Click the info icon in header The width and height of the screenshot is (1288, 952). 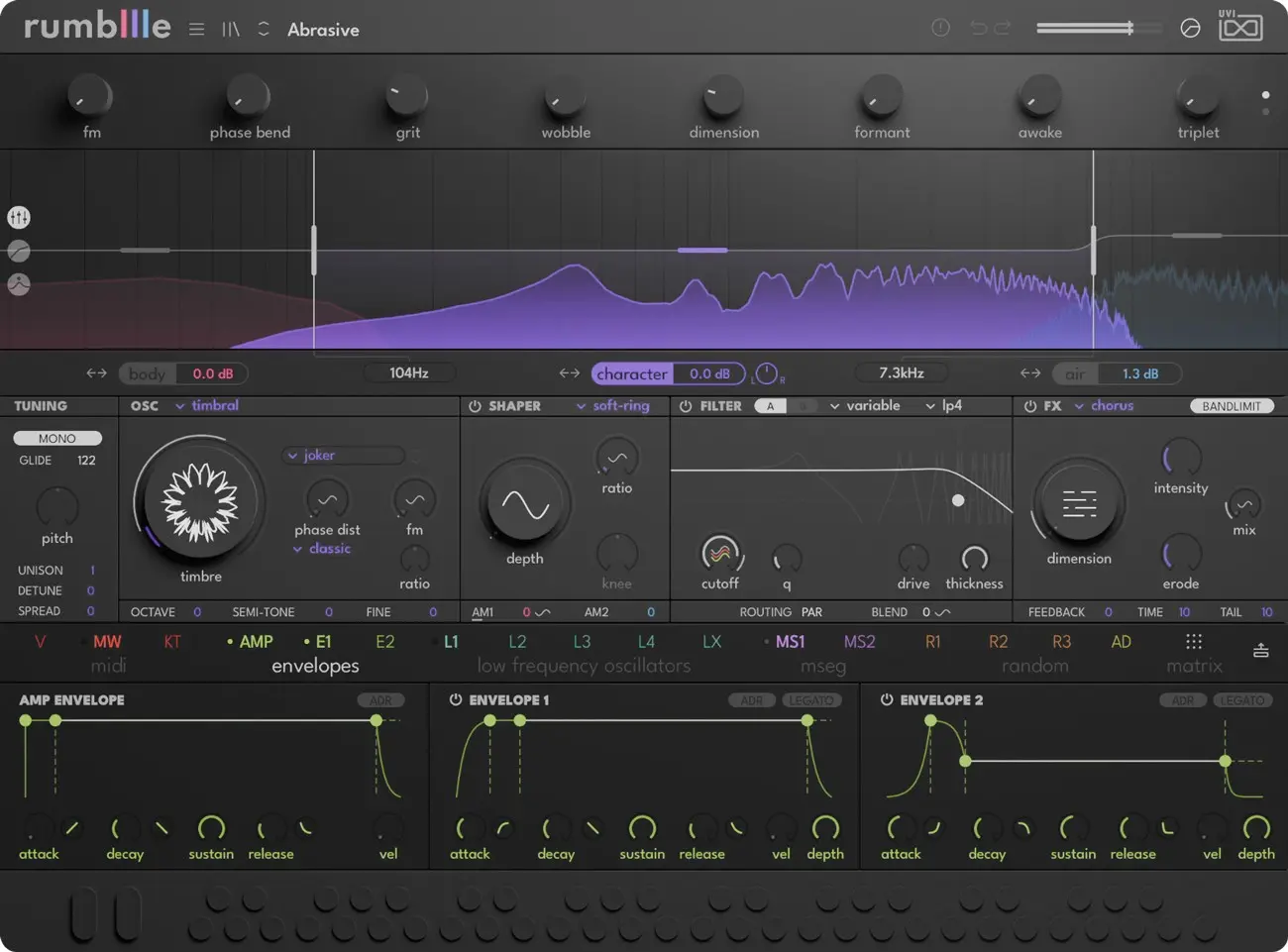pos(940,28)
